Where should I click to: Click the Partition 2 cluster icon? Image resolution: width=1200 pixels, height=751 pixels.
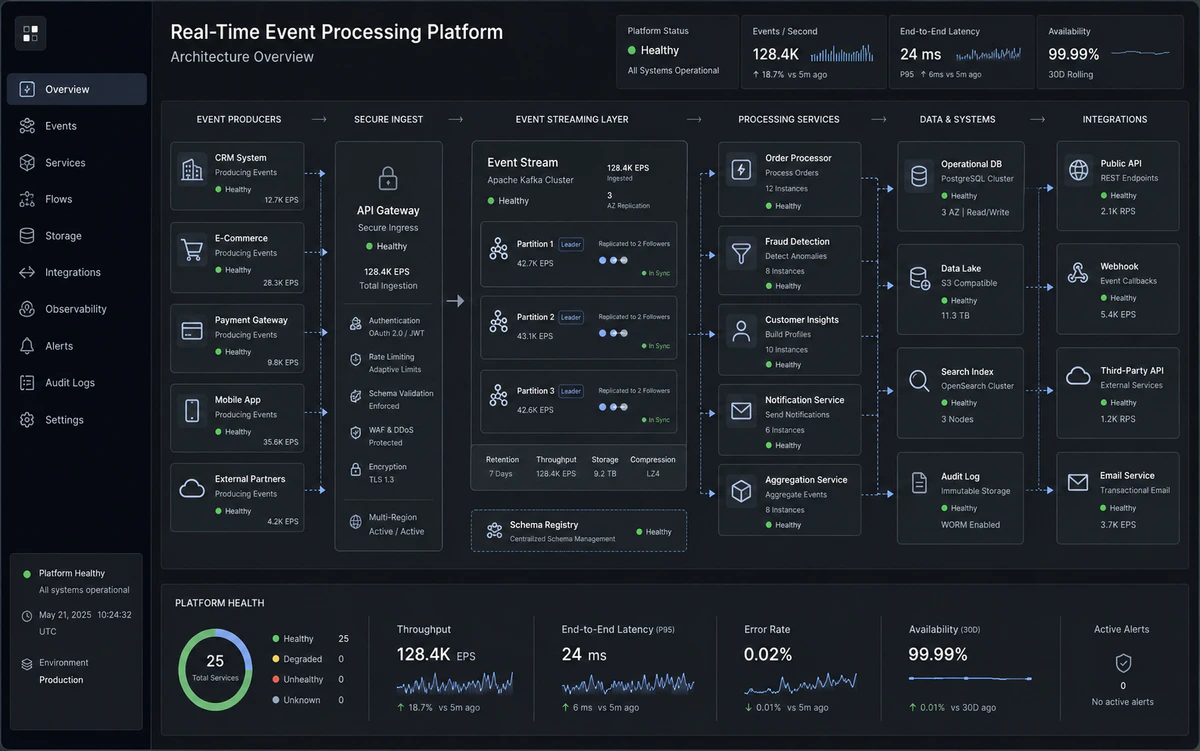(498, 321)
